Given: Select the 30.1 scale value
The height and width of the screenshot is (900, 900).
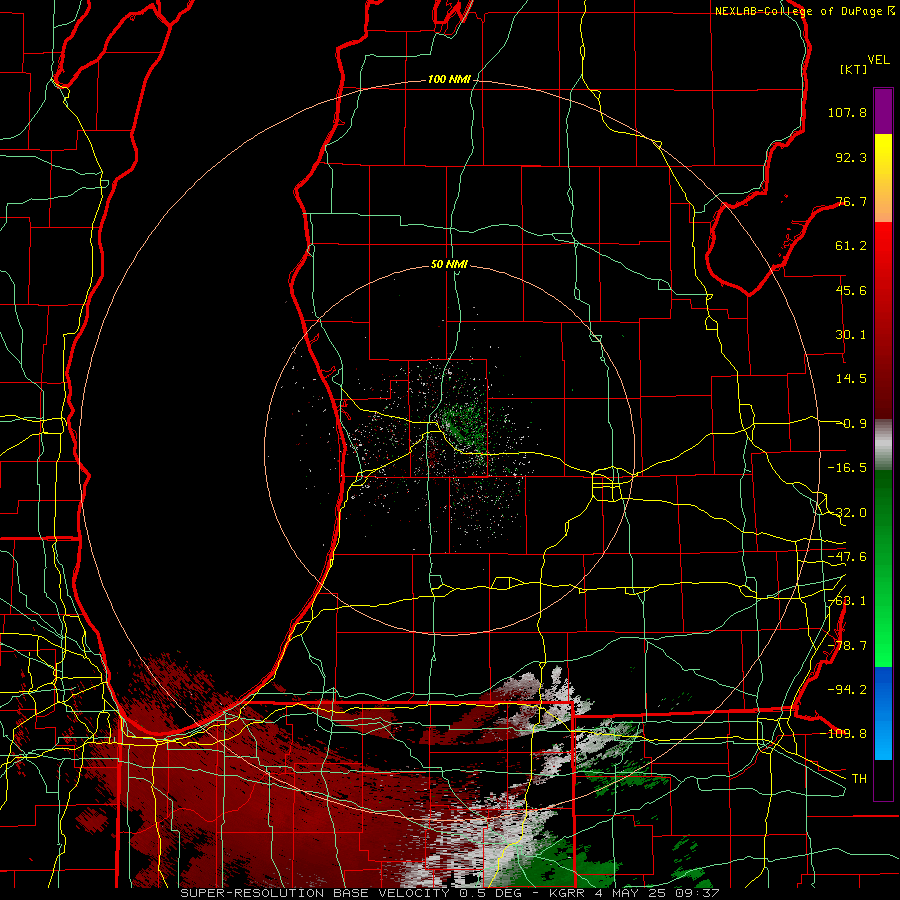Looking at the screenshot, I should 851,335.
